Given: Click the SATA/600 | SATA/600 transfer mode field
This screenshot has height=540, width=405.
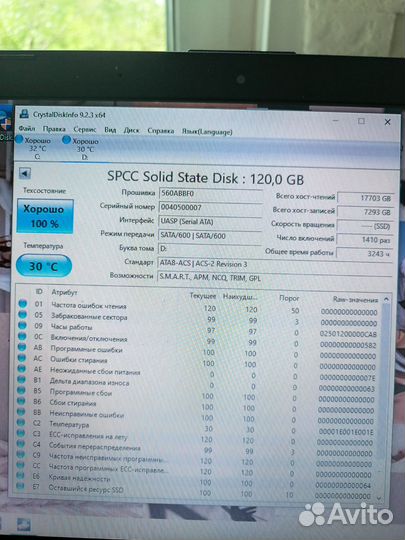Looking at the screenshot, I should [209, 236].
